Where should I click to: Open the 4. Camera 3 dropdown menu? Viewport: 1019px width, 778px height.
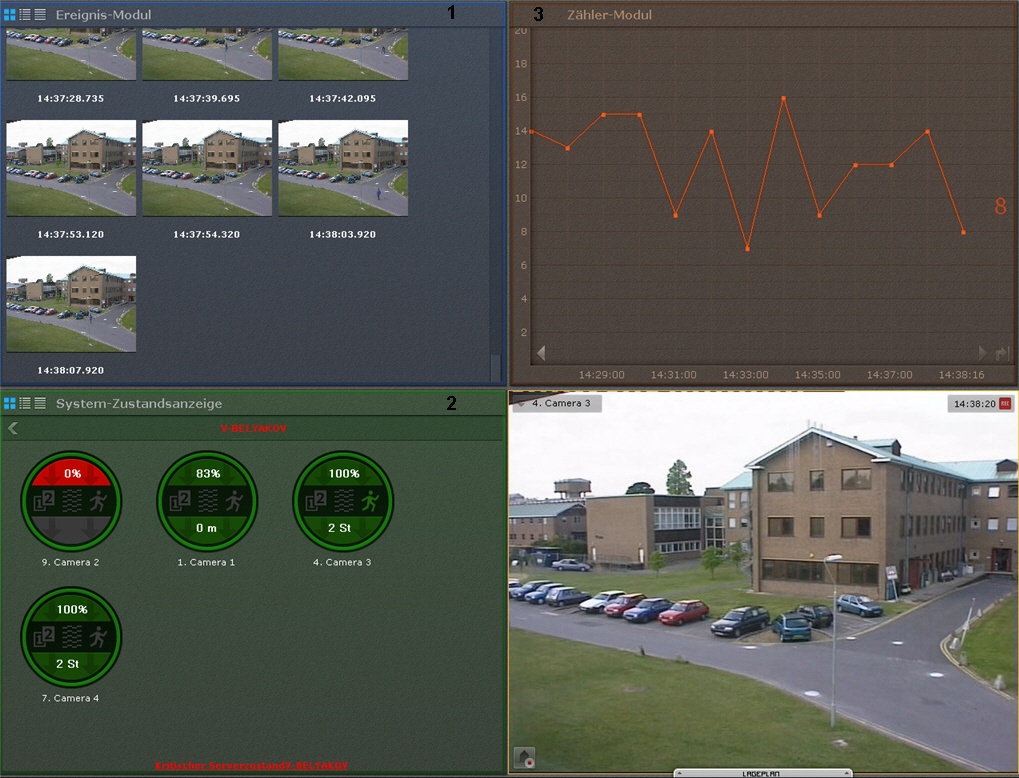pyautogui.click(x=521, y=404)
